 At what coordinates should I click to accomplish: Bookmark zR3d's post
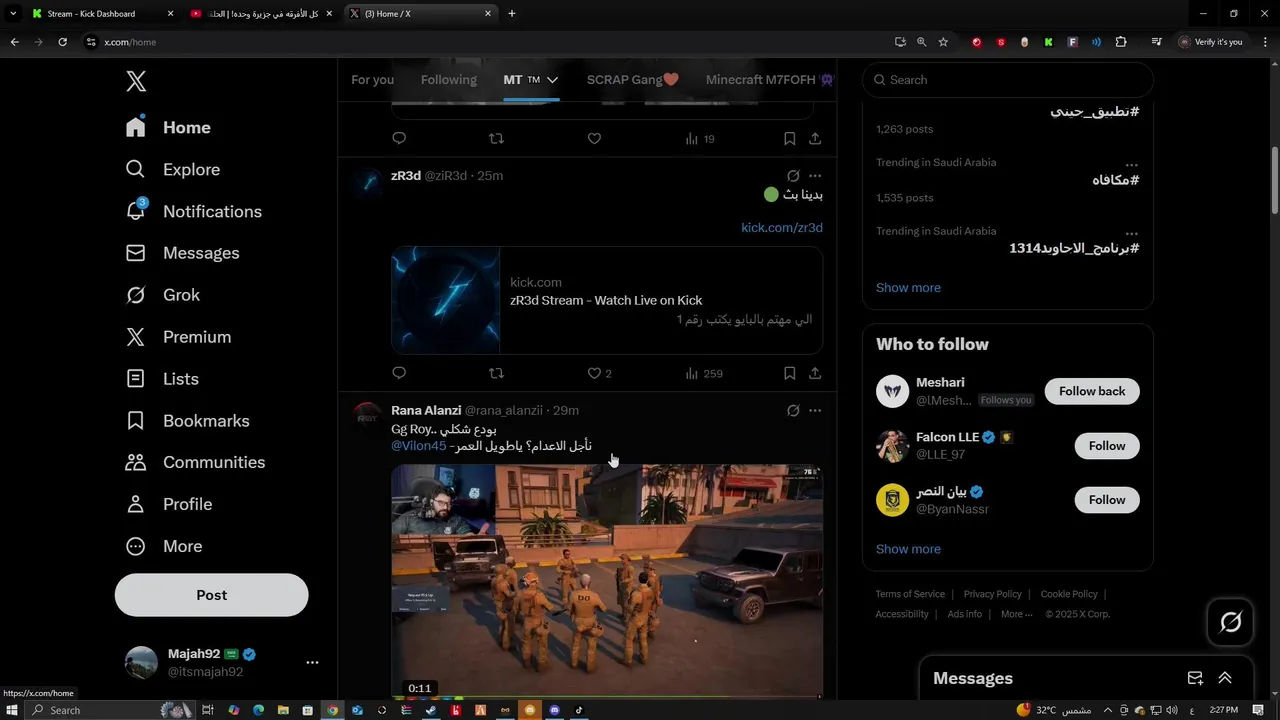(x=789, y=373)
